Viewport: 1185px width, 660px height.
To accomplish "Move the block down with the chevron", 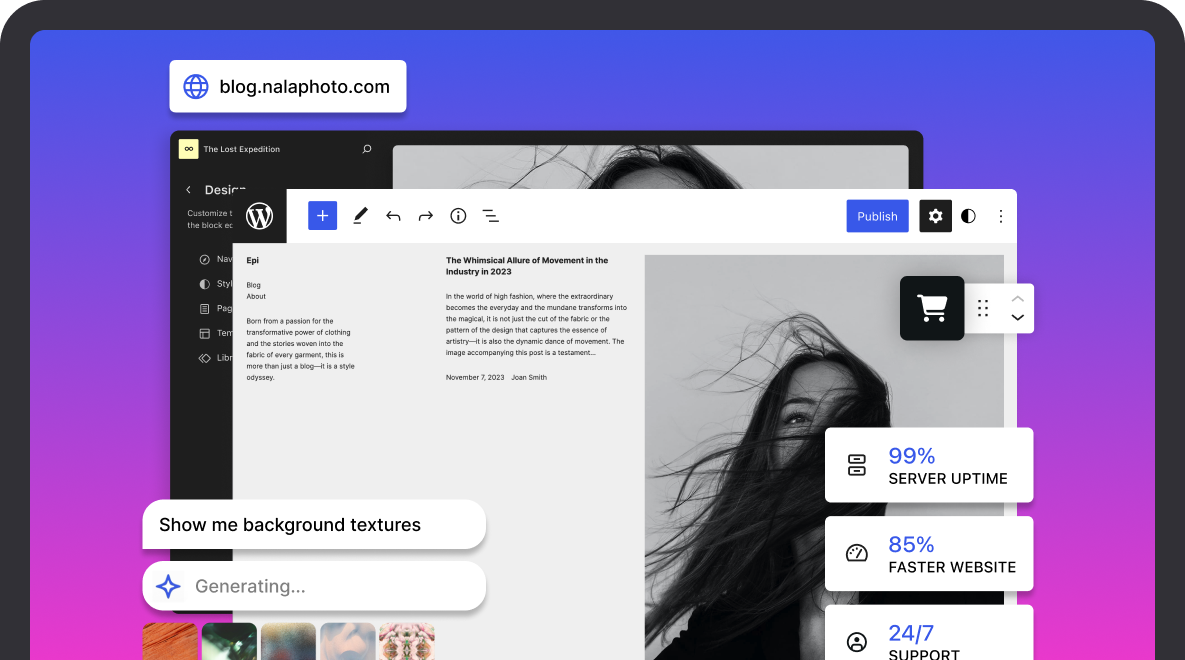I will [x=1017, y=318].
